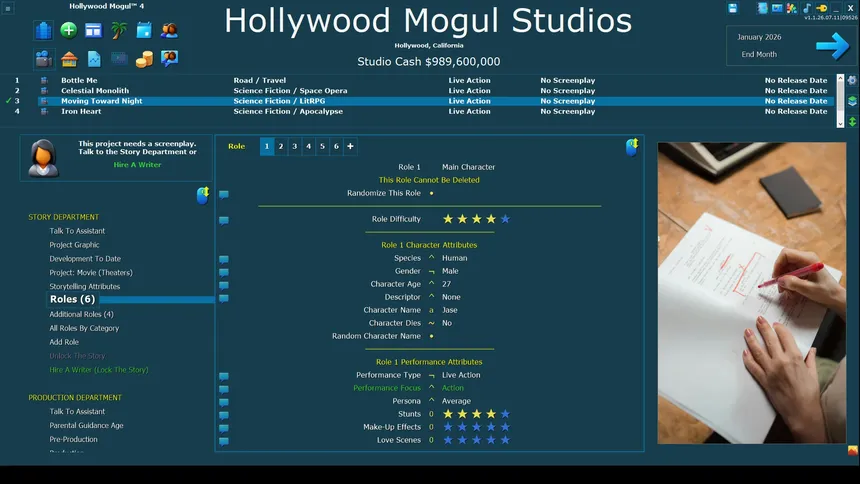860x484 pixels.
Task: Open Storytelling Attributes menu item
Action: (84, 286)
